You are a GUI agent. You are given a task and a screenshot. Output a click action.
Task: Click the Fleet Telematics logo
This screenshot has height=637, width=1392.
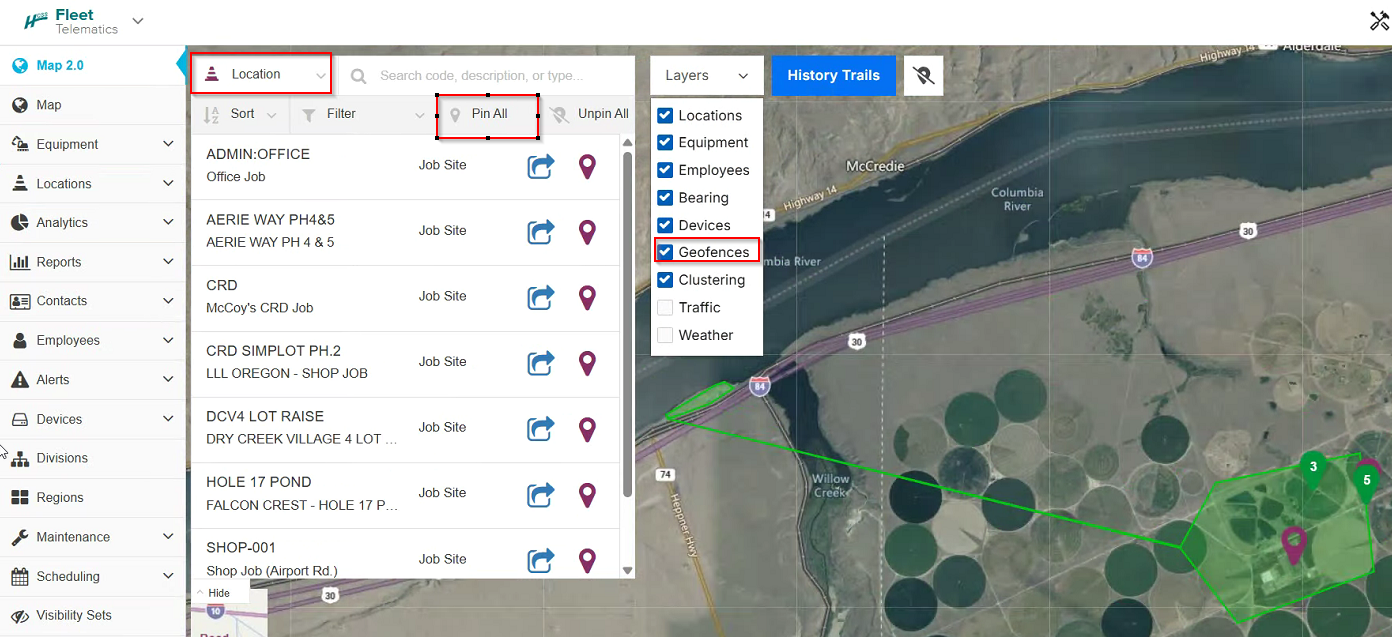tap(71, 21)
